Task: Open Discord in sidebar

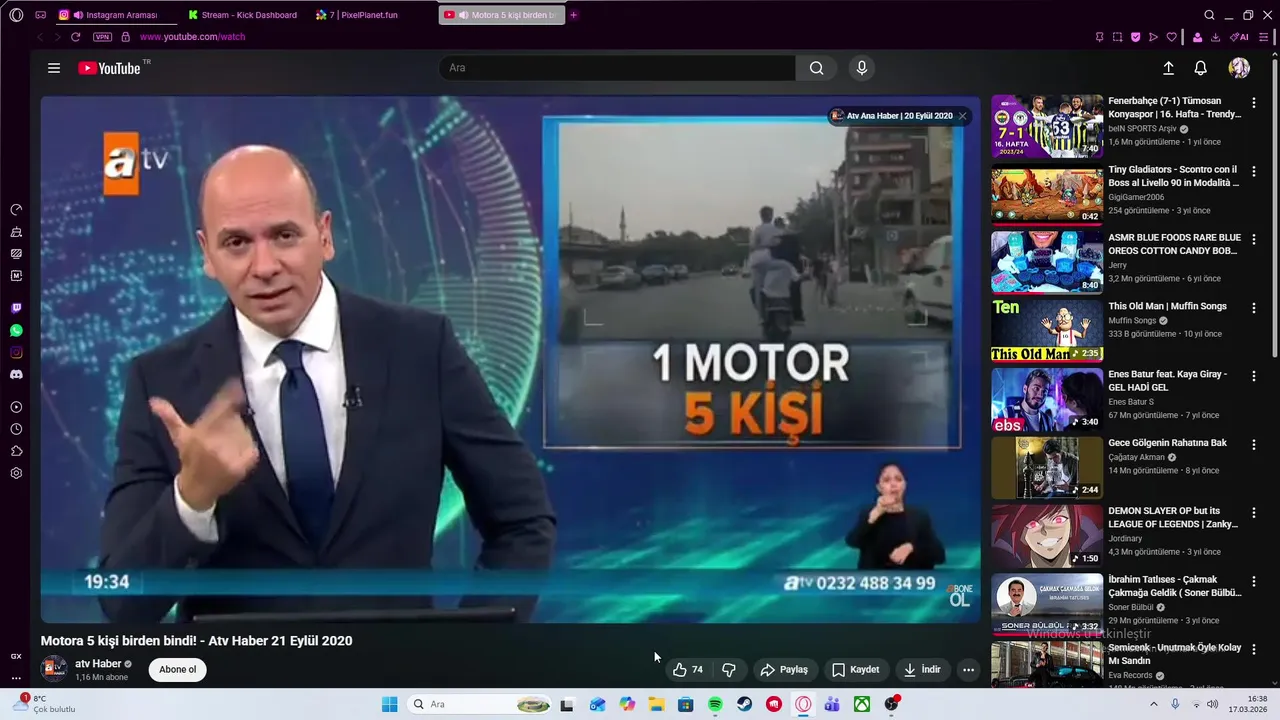Action: click(x=16, y=374)
